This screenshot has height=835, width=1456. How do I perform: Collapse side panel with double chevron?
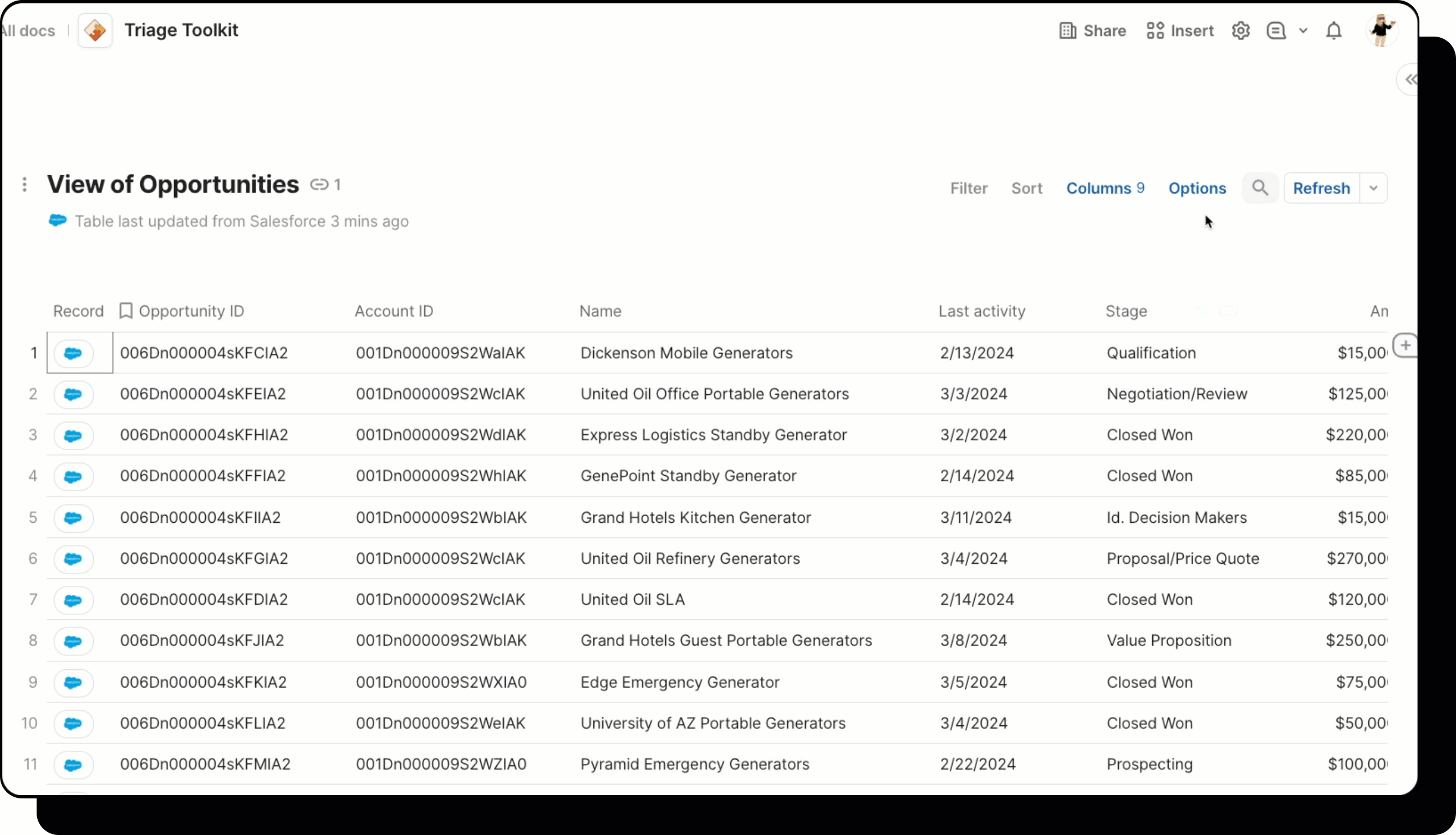(1410, 80)
